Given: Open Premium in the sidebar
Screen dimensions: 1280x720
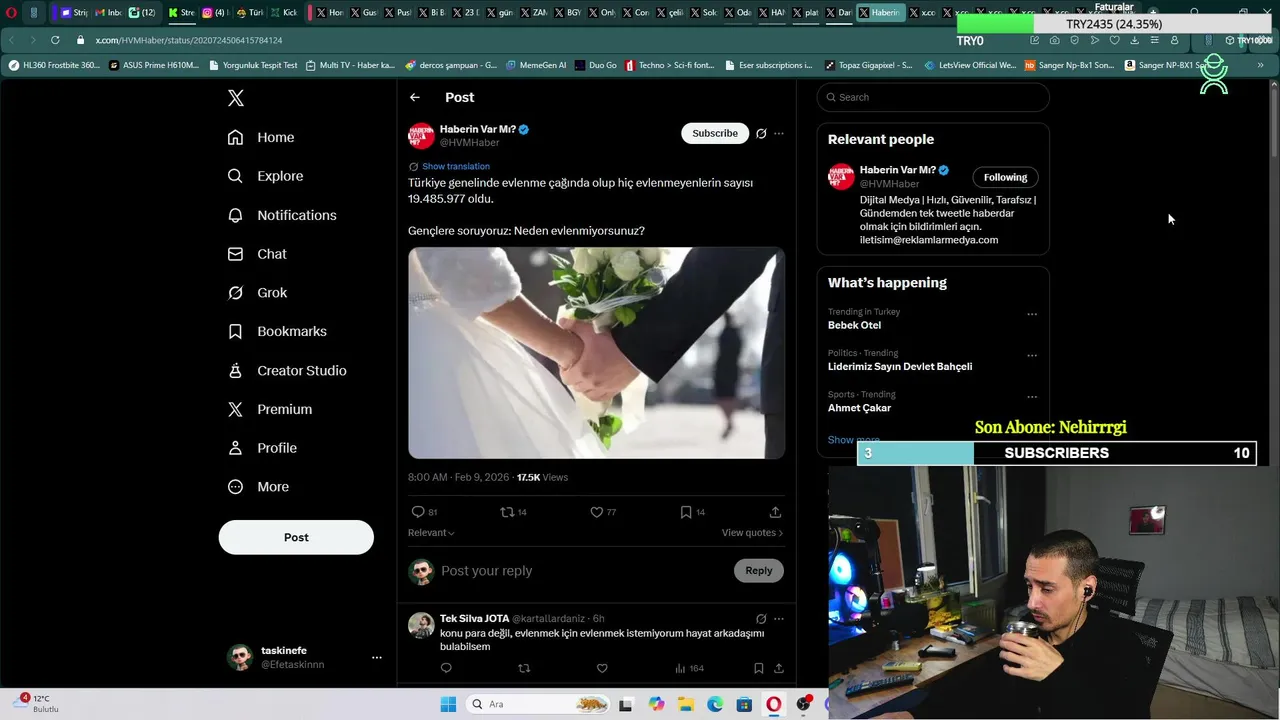Looking at the screenshot, I should [x=270, y=409].
